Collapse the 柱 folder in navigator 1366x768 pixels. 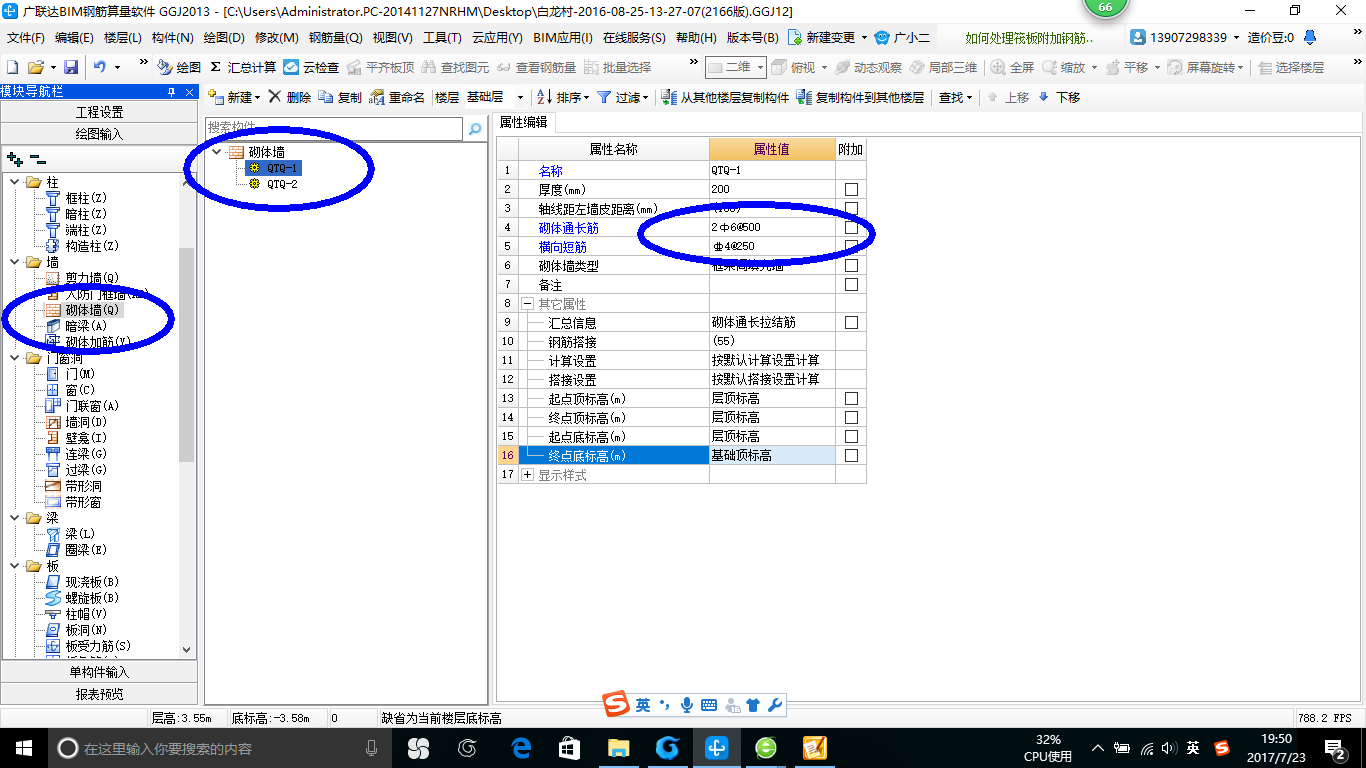coord(15,182)
